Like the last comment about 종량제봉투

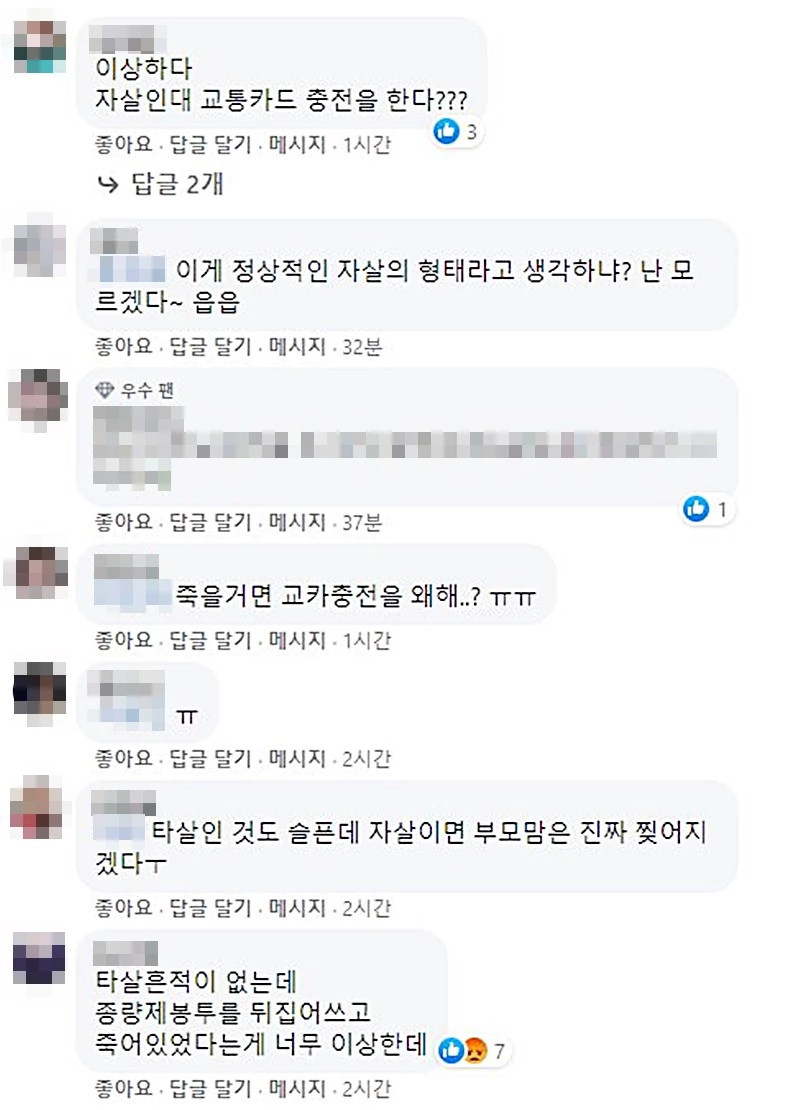[124, 1088]
